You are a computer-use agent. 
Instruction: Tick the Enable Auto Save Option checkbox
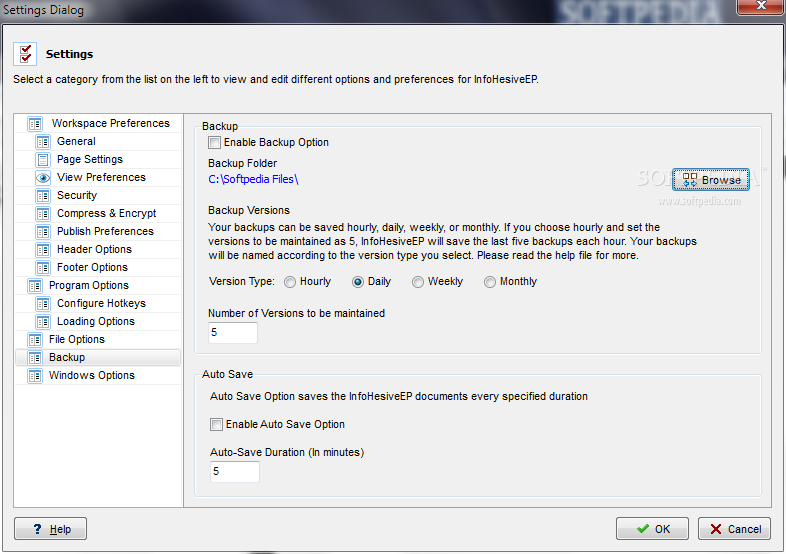pyautogui.click(x=216, y=425)
